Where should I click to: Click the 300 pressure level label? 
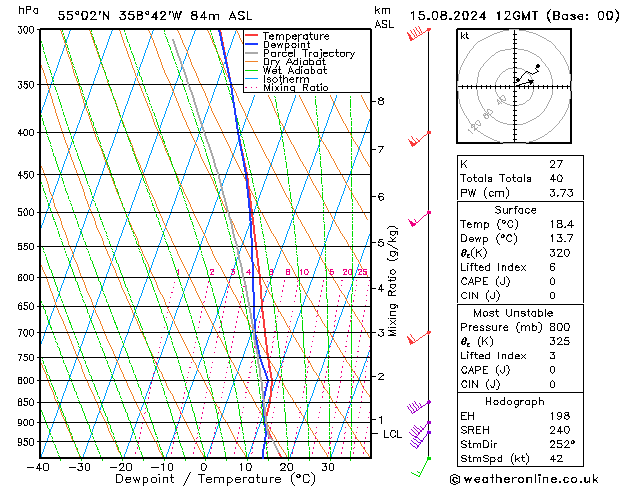pyautogui.click(x=26, y=30)
